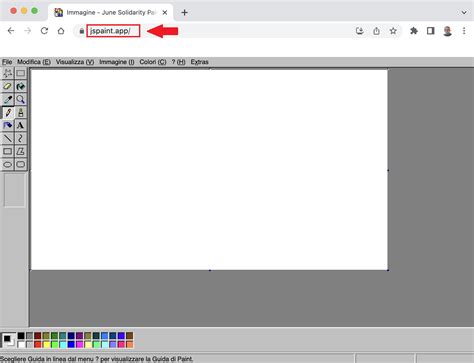474x363 pixels.
Task: Choose the straight Line tool
Action: [8, 138]
